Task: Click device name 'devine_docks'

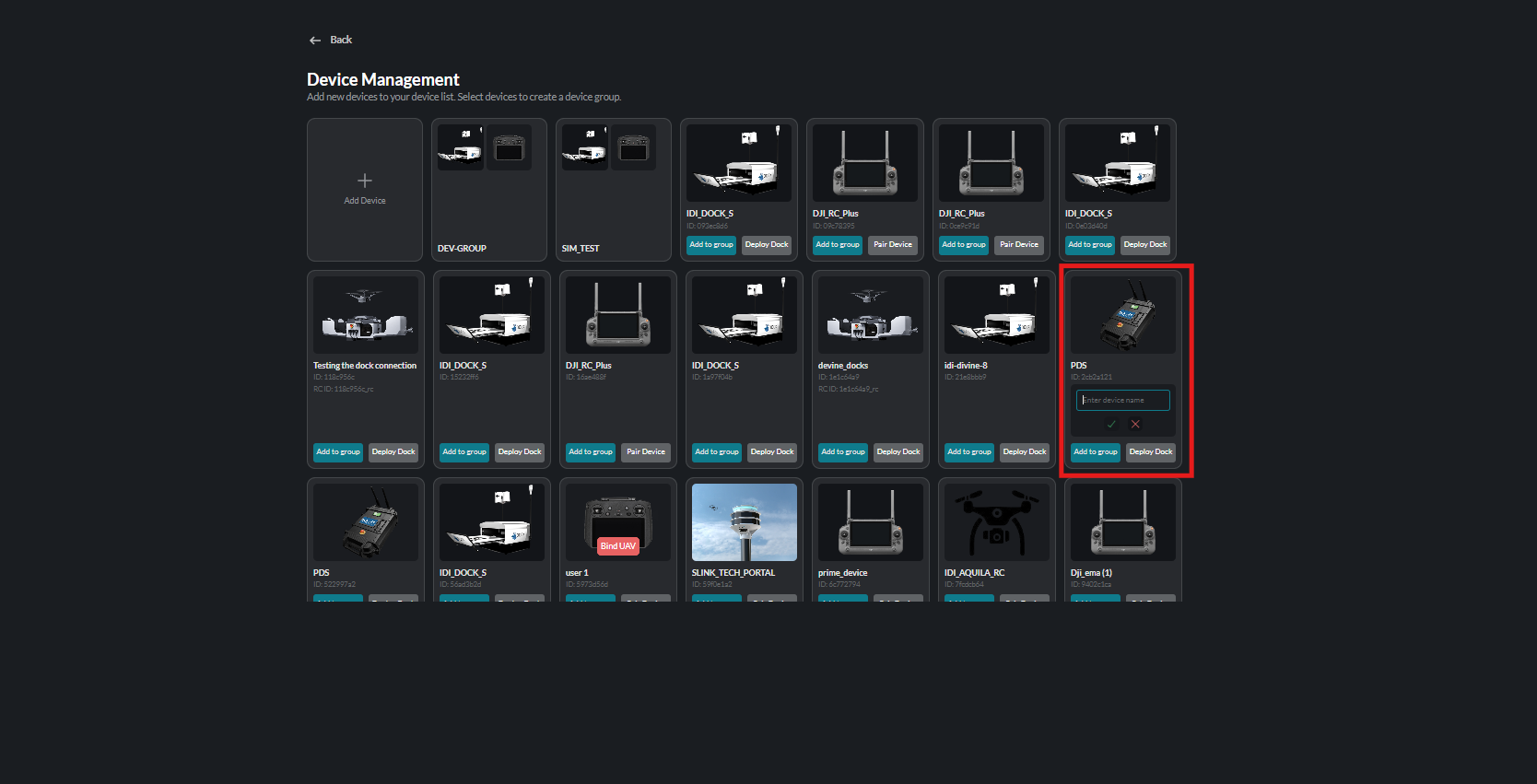Action: [843, 366]
